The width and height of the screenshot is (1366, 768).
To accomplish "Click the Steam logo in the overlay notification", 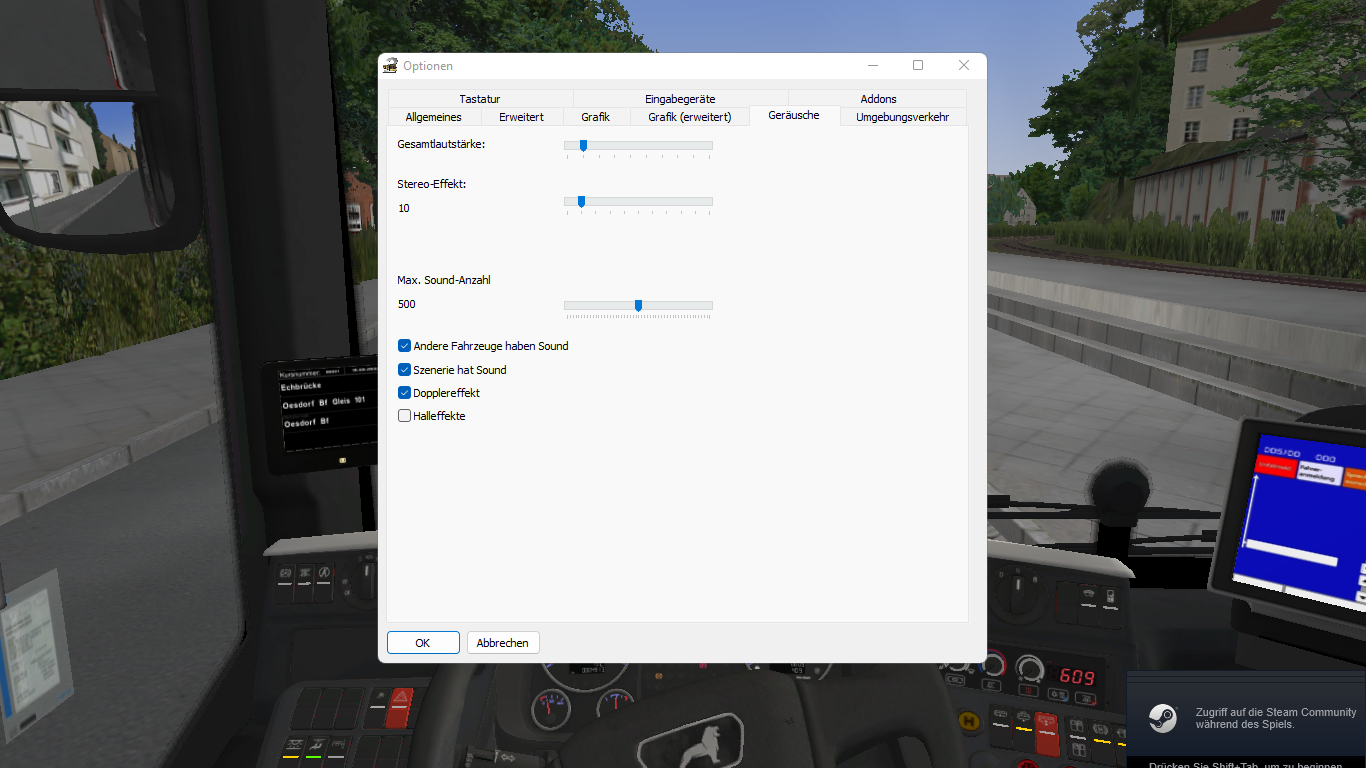I will tap(1162, 718).
